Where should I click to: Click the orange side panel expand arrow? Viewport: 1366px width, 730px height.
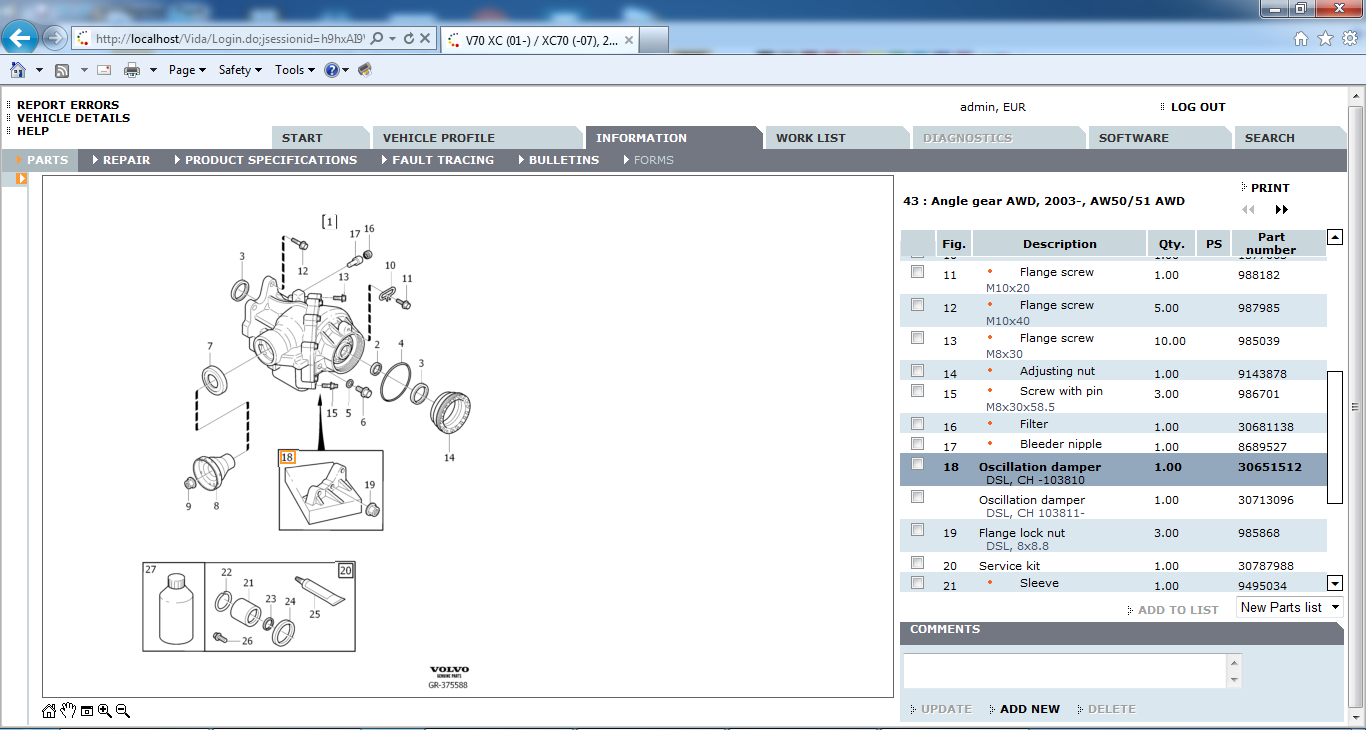point(21,179)
